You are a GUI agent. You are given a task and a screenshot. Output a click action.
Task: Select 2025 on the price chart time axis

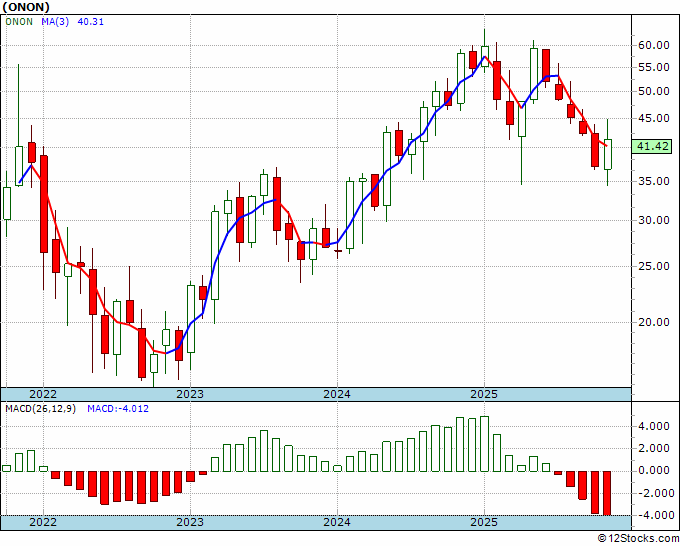pyautogui.click(x=484, y=394)
